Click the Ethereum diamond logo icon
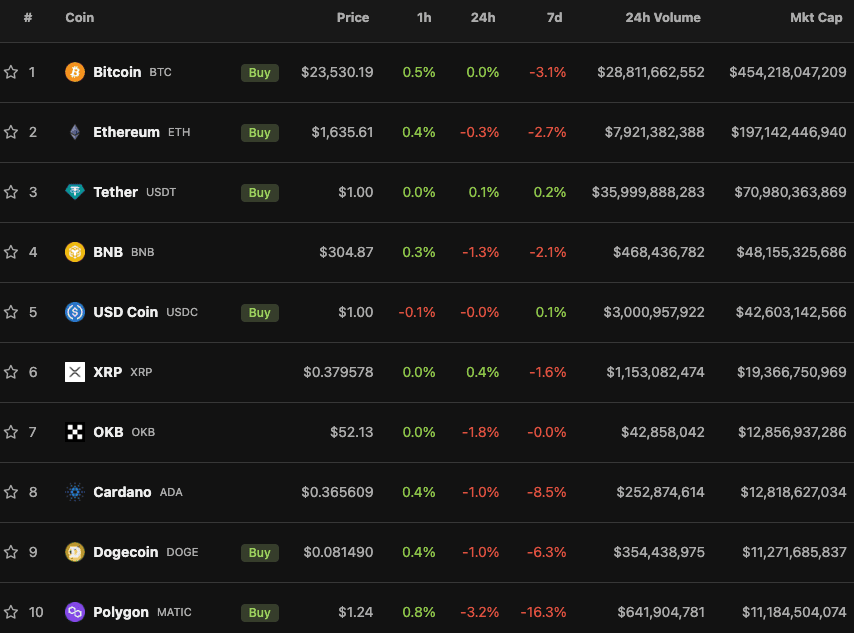Screen dimensions: 854x633 (x=75, y=132)
